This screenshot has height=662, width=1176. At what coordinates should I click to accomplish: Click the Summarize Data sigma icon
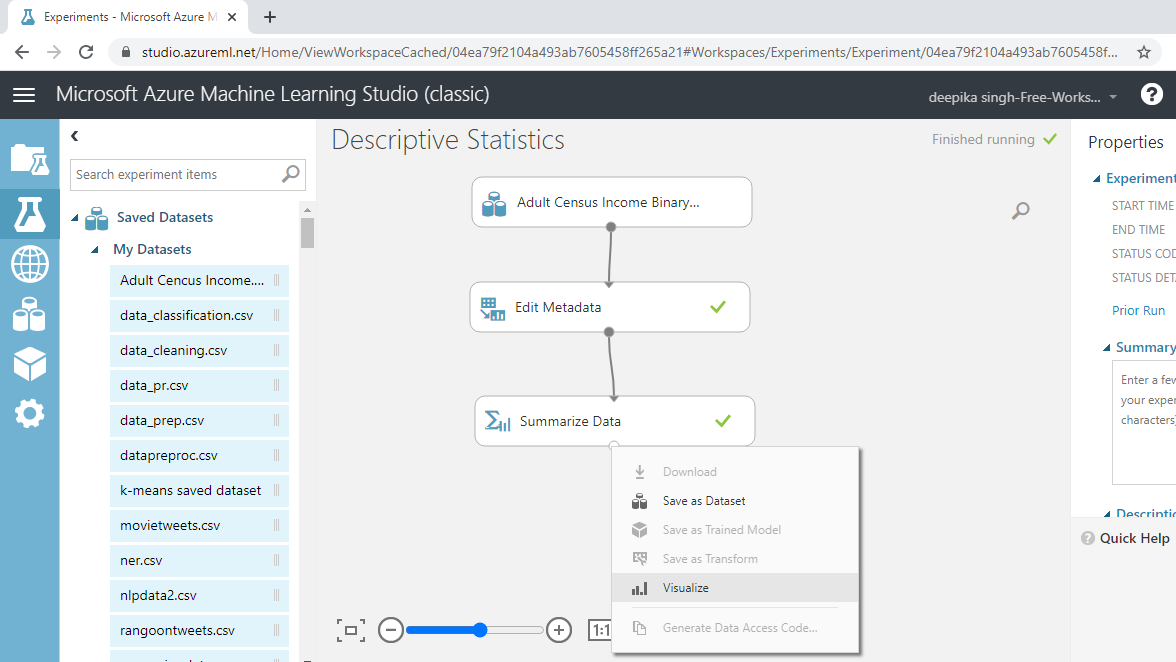pyautogui.click(x=497, y=421)
